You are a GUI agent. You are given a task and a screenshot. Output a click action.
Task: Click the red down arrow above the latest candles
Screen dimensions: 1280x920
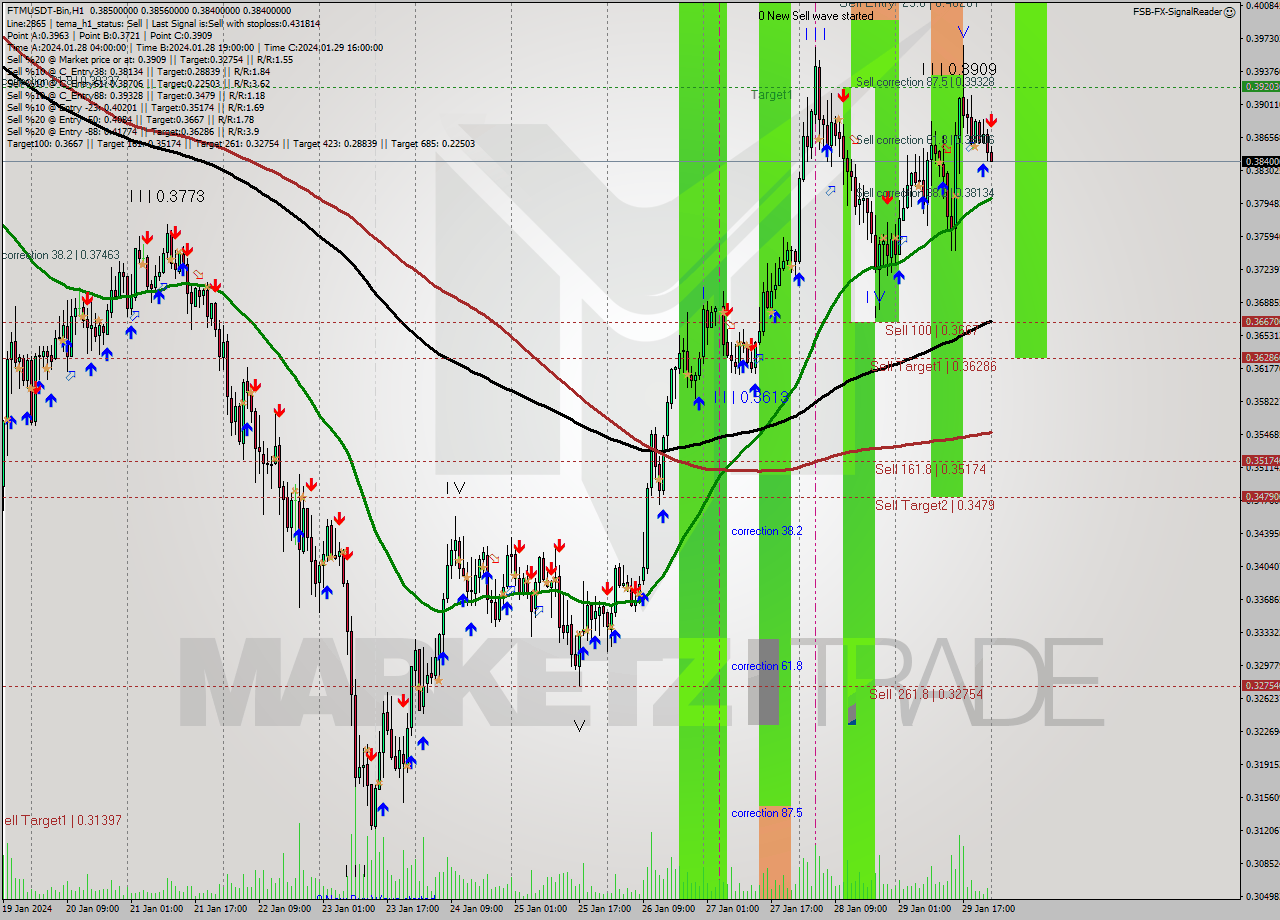click(x=990, y=121)
